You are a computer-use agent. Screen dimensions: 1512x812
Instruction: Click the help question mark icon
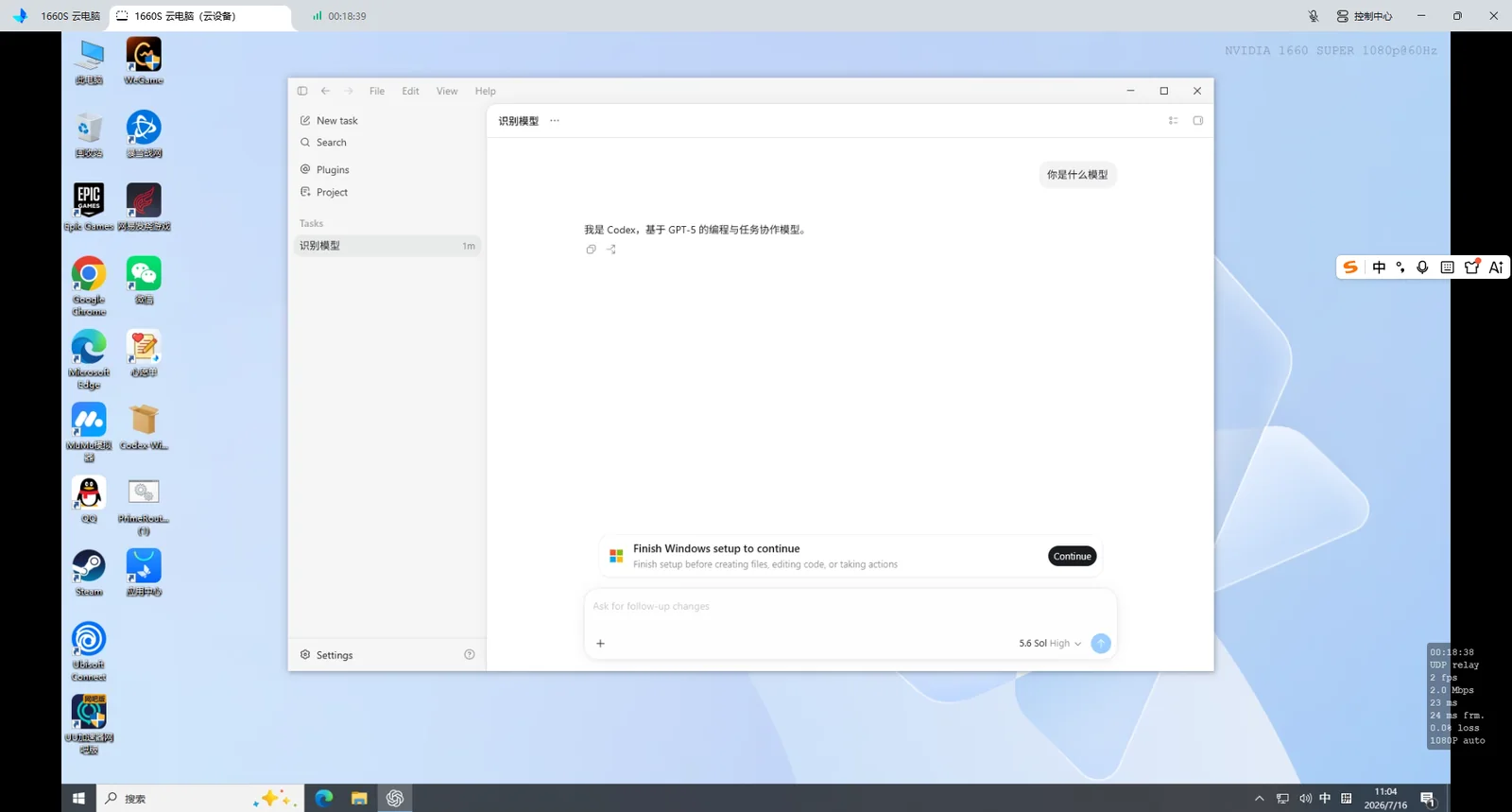coord(470,654)
